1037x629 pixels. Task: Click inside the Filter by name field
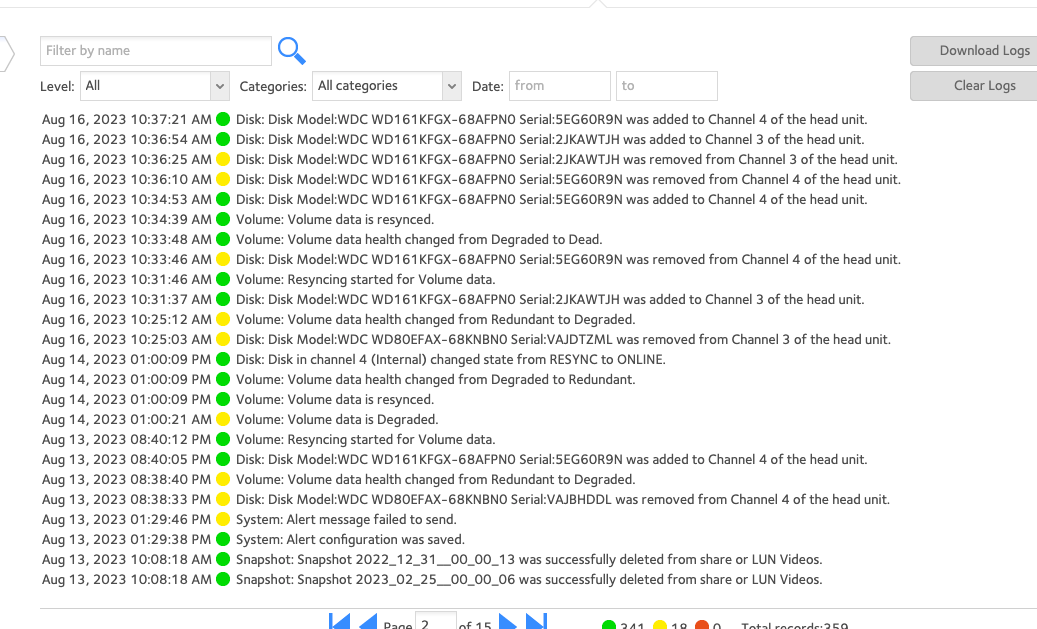(155, 51)
